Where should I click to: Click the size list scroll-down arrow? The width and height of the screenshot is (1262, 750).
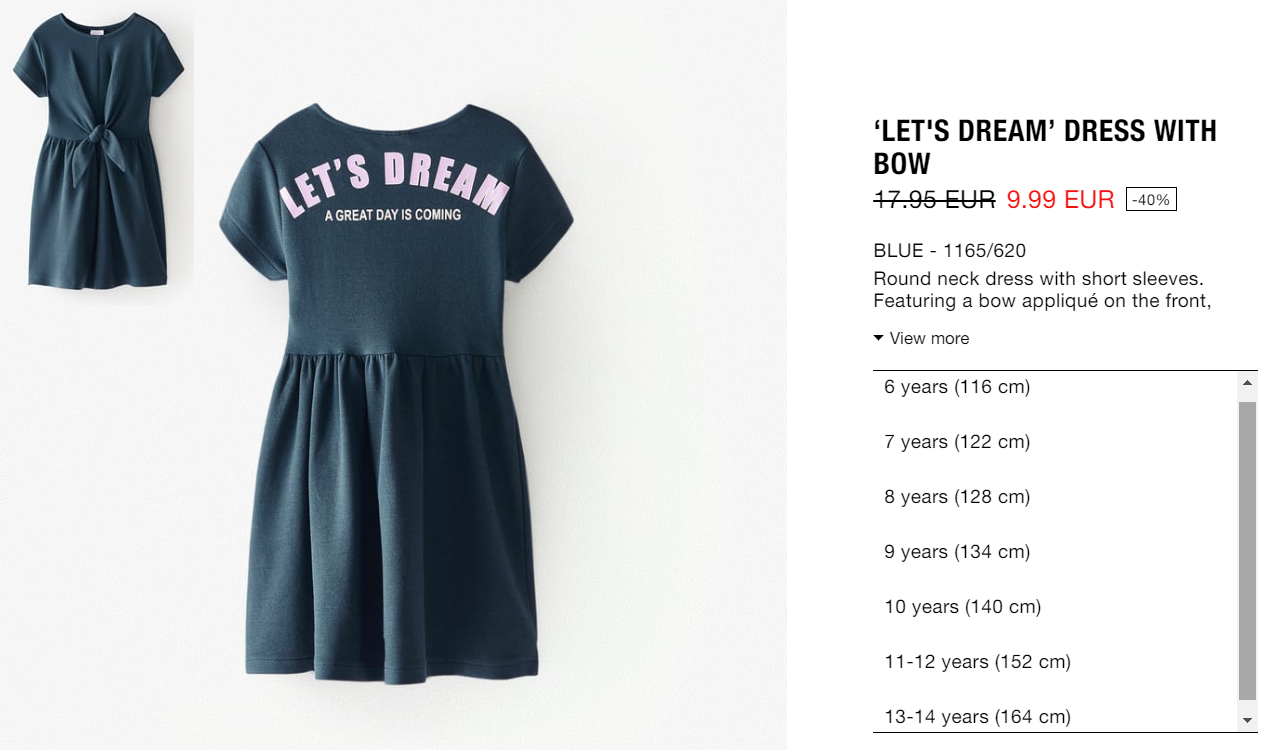[x=1247, y=720]
